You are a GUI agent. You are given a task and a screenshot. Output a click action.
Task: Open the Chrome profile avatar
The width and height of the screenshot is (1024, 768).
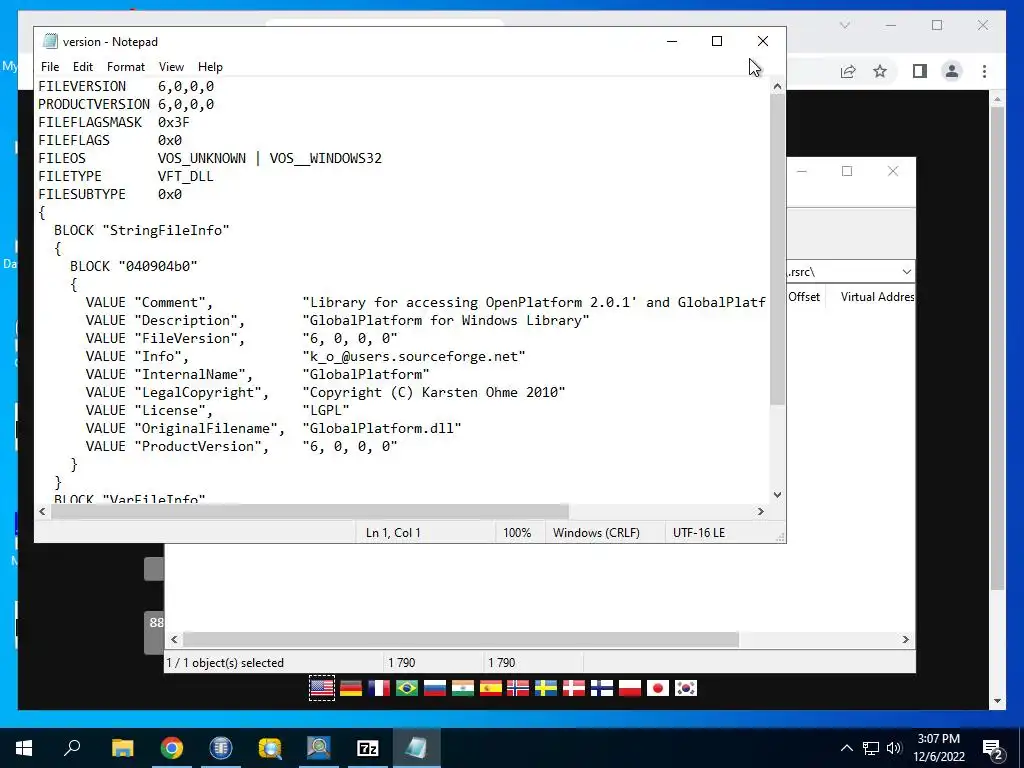point(952,71)
